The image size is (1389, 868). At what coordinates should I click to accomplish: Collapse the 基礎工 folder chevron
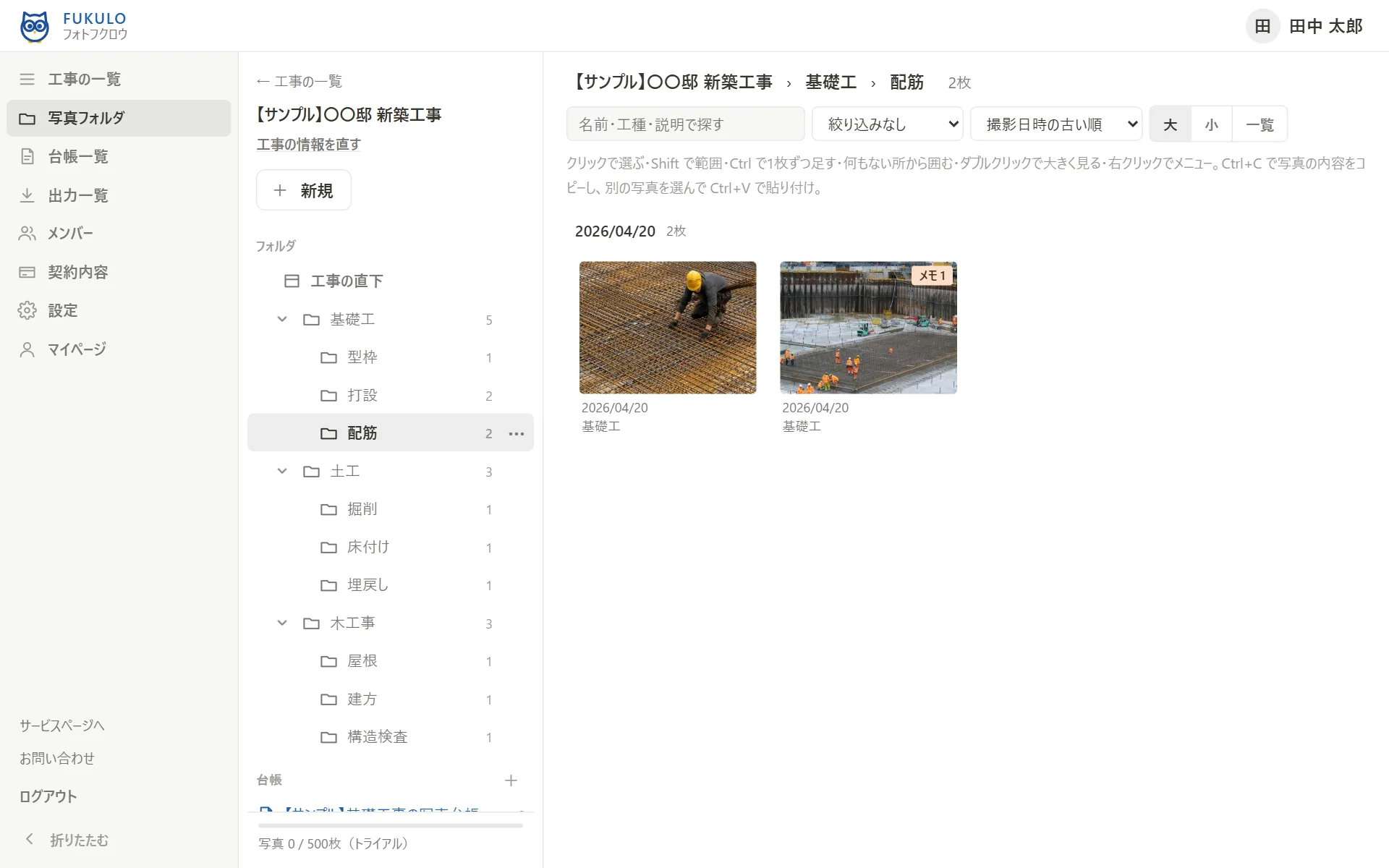(282, 319)
